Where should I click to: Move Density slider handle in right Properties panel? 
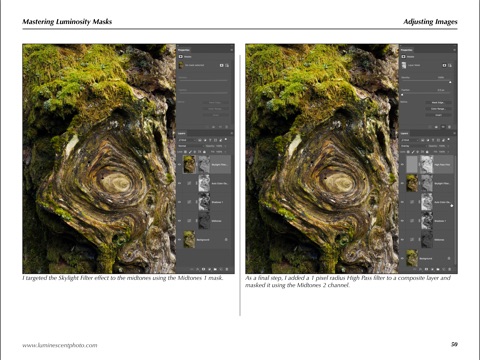tap(450, 82)
